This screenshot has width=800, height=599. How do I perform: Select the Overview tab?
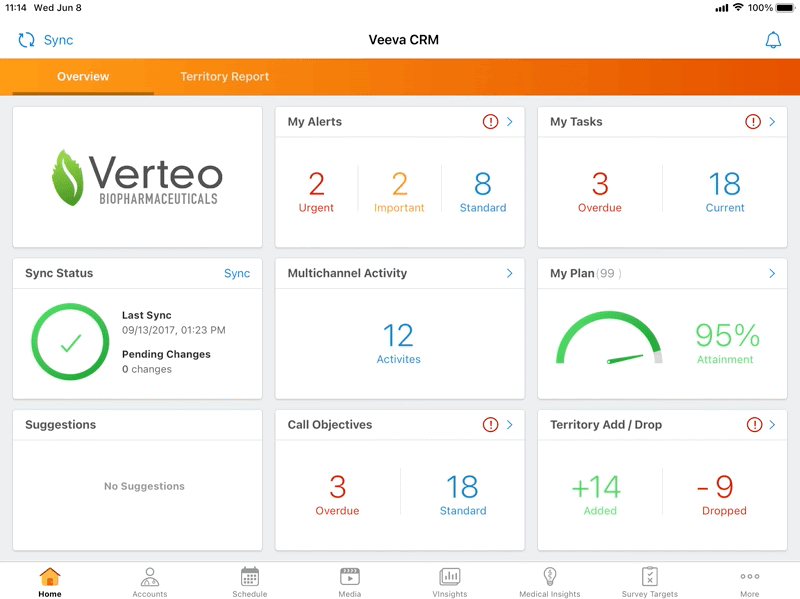[x=83, y=77]
